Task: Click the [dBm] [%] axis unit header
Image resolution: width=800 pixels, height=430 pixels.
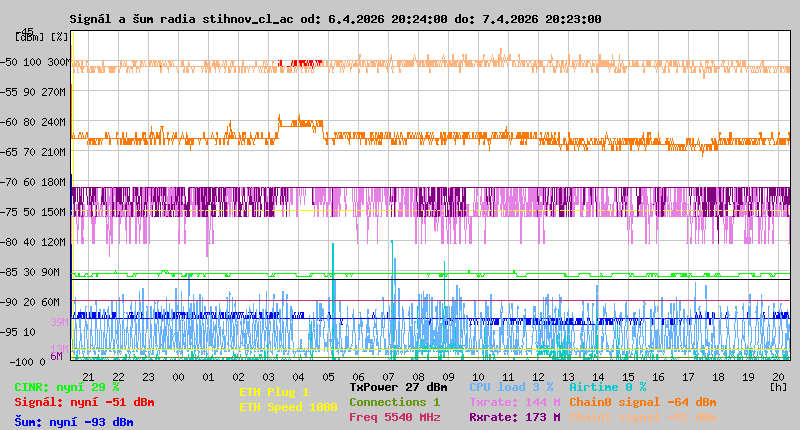Action: (42, 37)
